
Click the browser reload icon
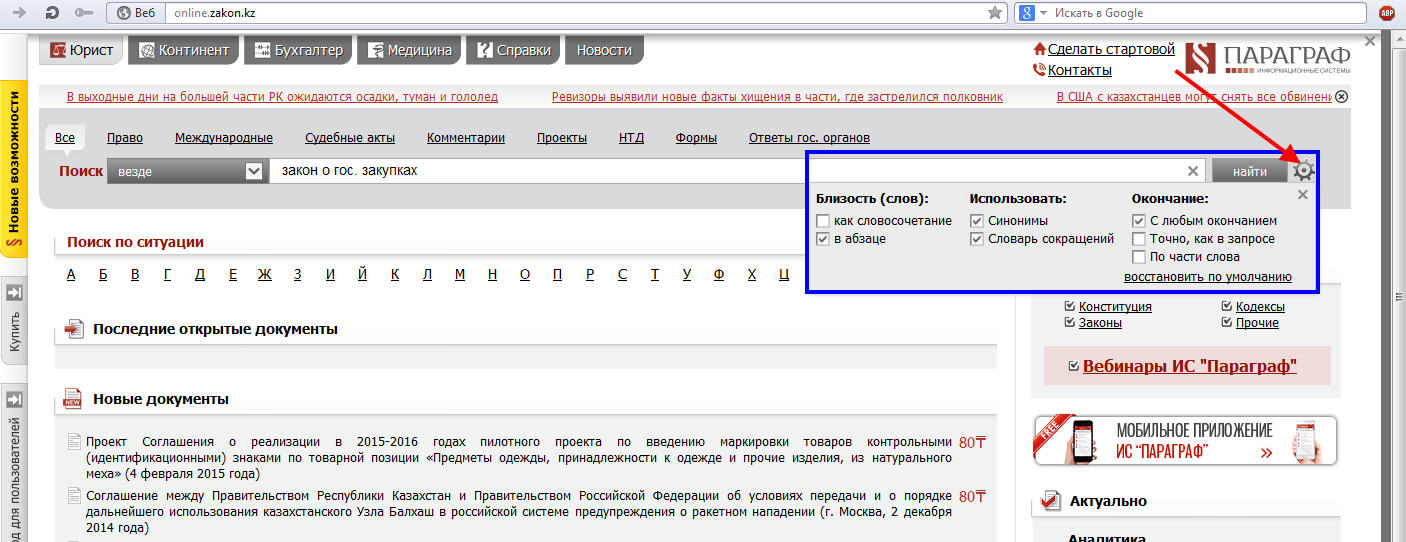tap(52, 13)
